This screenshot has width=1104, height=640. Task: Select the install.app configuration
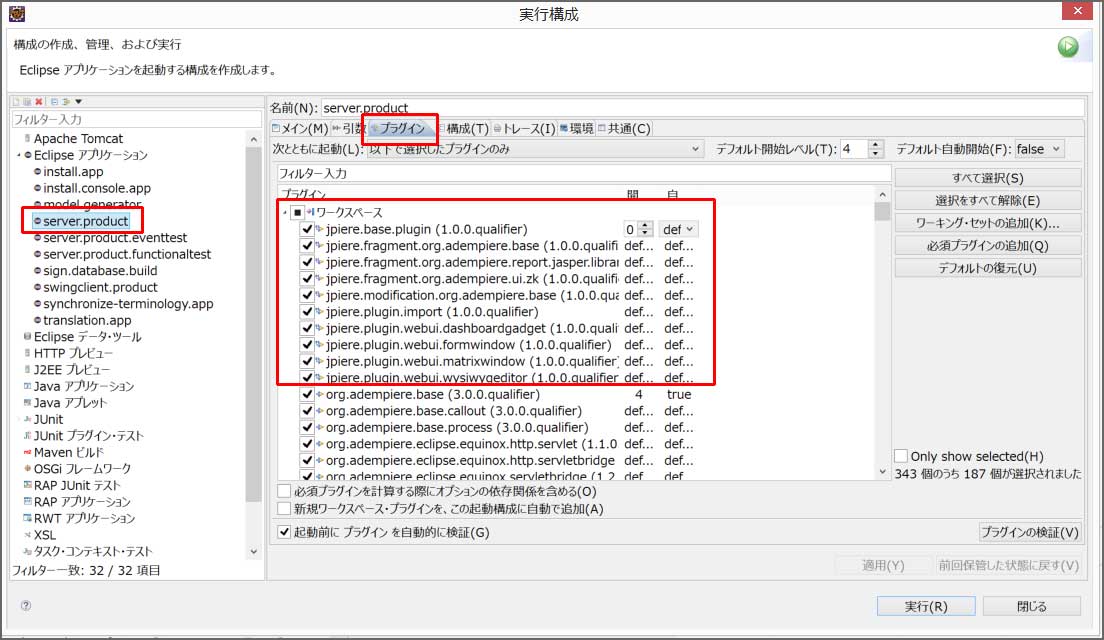coord(73,172)
